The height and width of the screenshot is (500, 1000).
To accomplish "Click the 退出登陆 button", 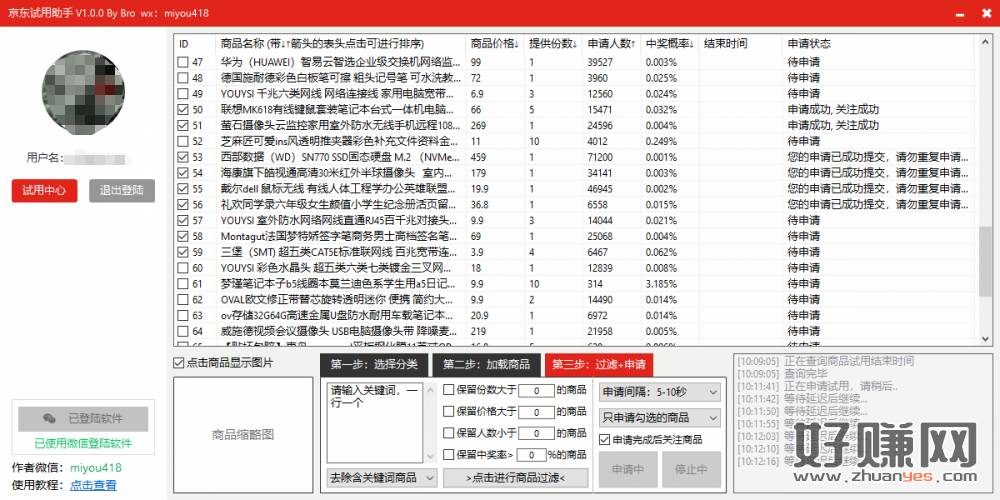I will click(122, 191).
